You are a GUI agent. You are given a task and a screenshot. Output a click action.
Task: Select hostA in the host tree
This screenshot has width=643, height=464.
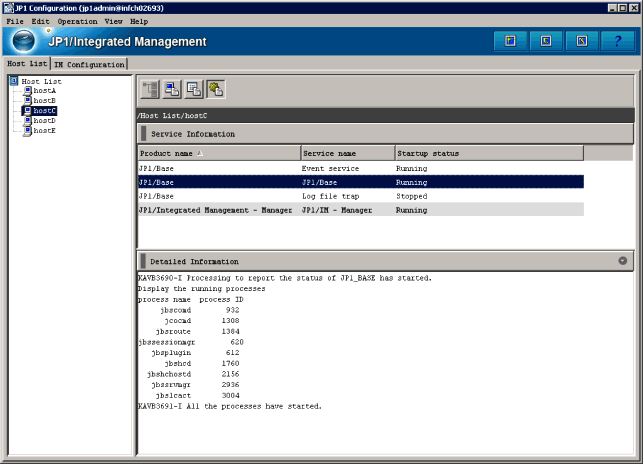point(44,90)
